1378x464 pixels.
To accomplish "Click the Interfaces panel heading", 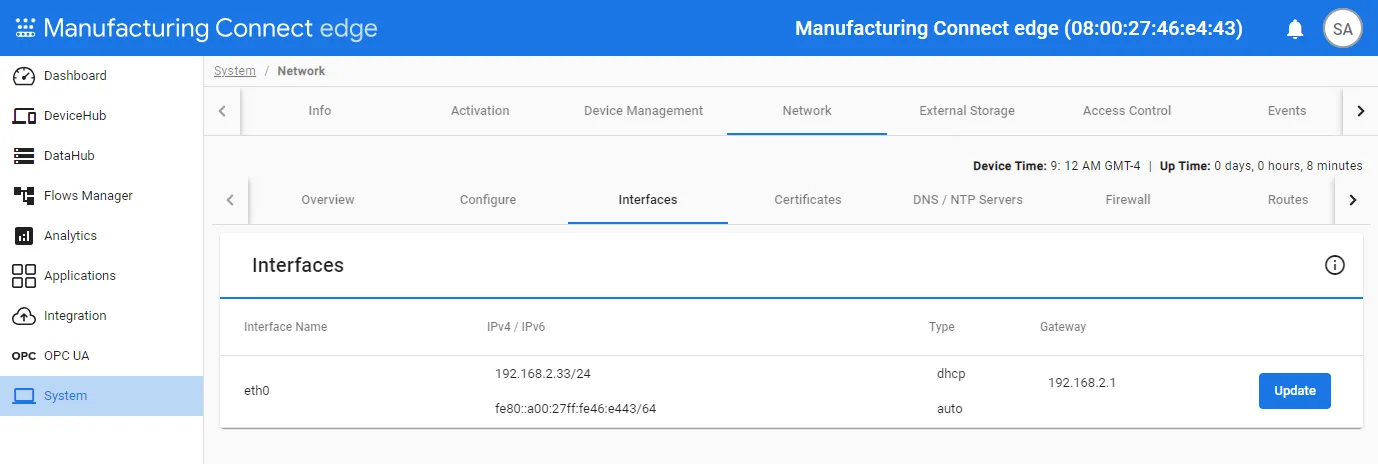I will (x=298, y=265).
